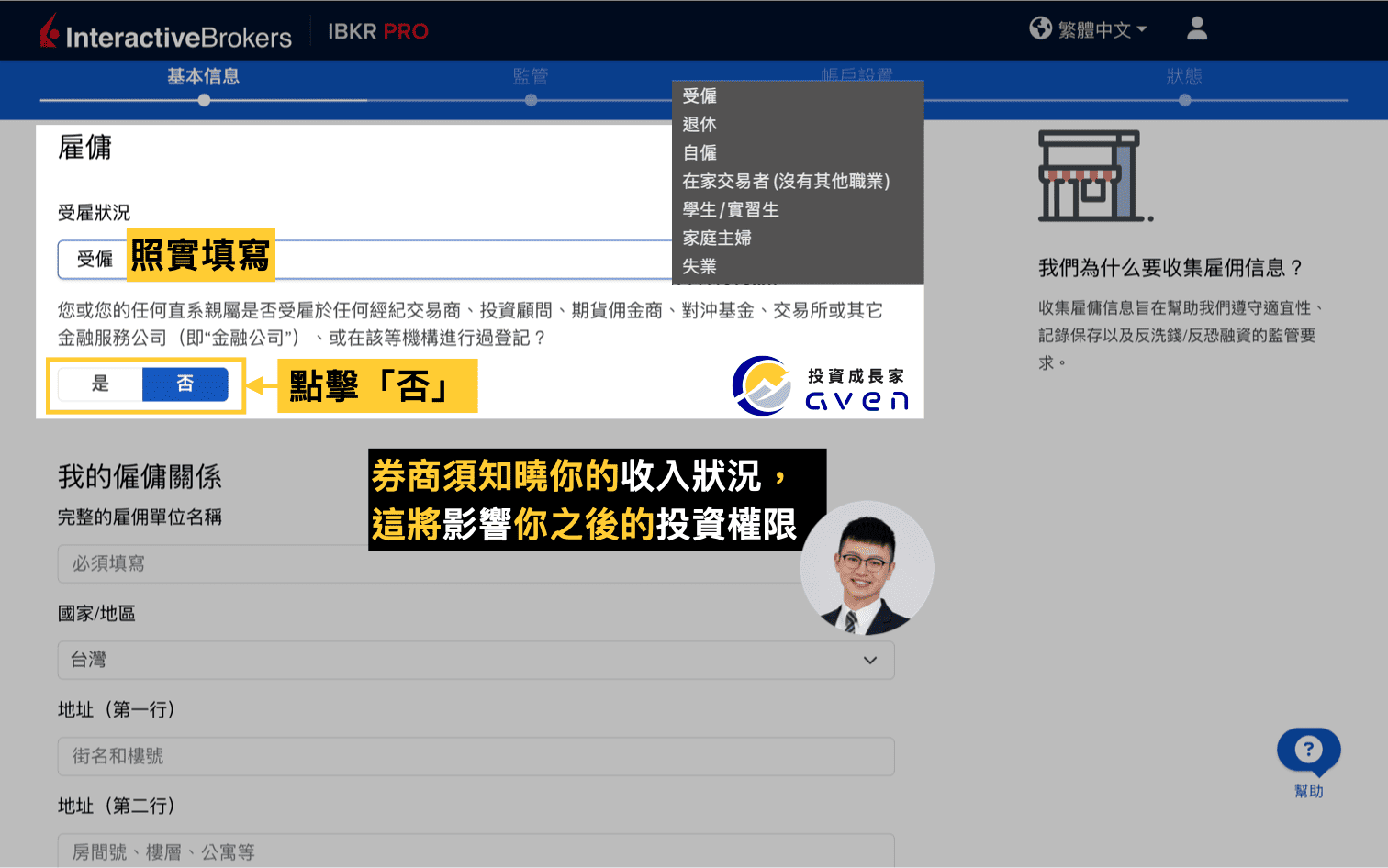Click the help question mark icon
Viewport: 1388px width, 868px height.
click(1308, 750)
